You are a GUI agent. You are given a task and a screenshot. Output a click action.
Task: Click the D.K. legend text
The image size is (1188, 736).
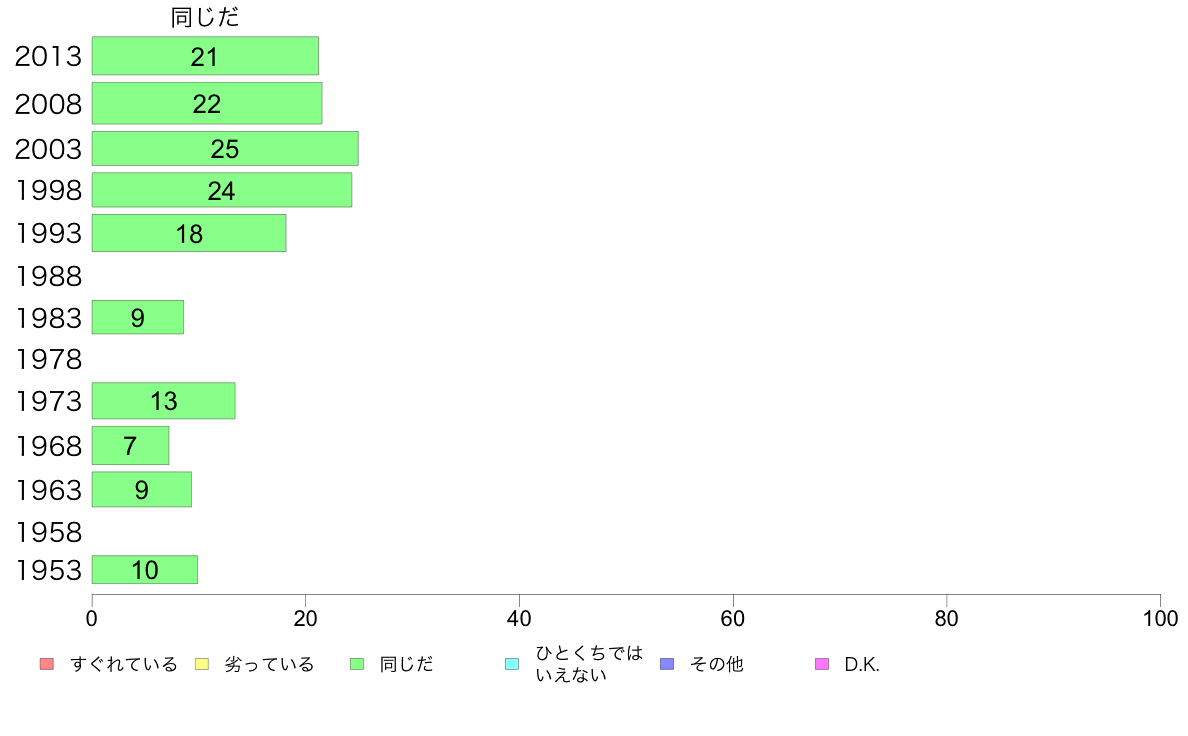[x=862, y=665]
